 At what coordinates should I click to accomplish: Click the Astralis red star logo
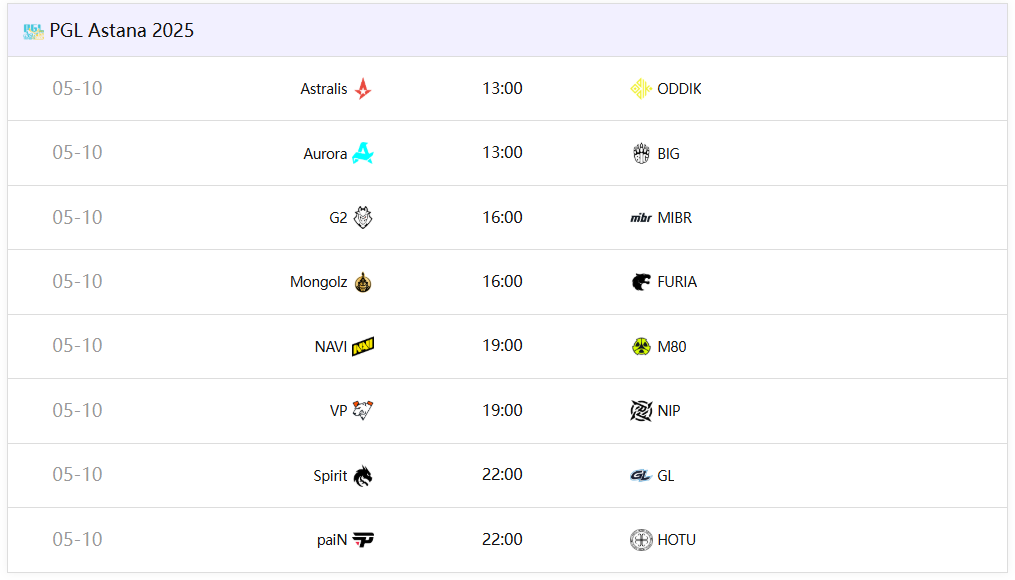tap(363, 89)
